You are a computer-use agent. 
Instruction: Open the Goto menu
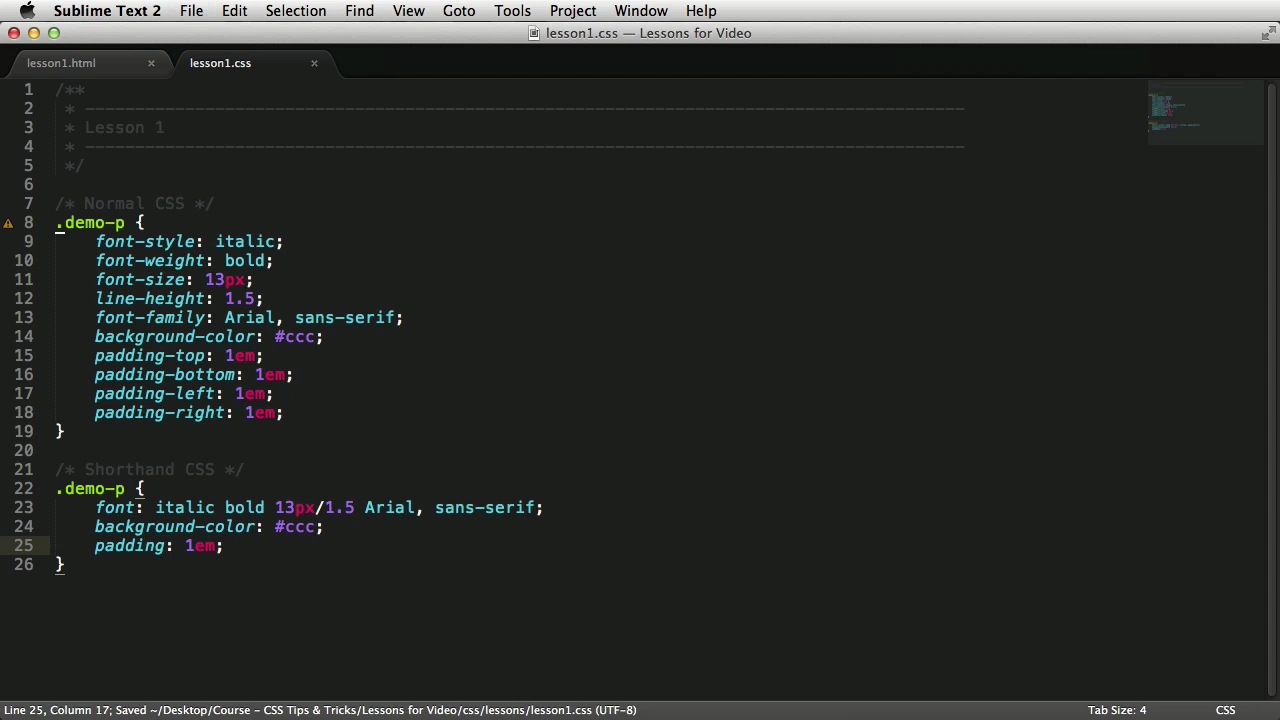(x=459, y=11)
